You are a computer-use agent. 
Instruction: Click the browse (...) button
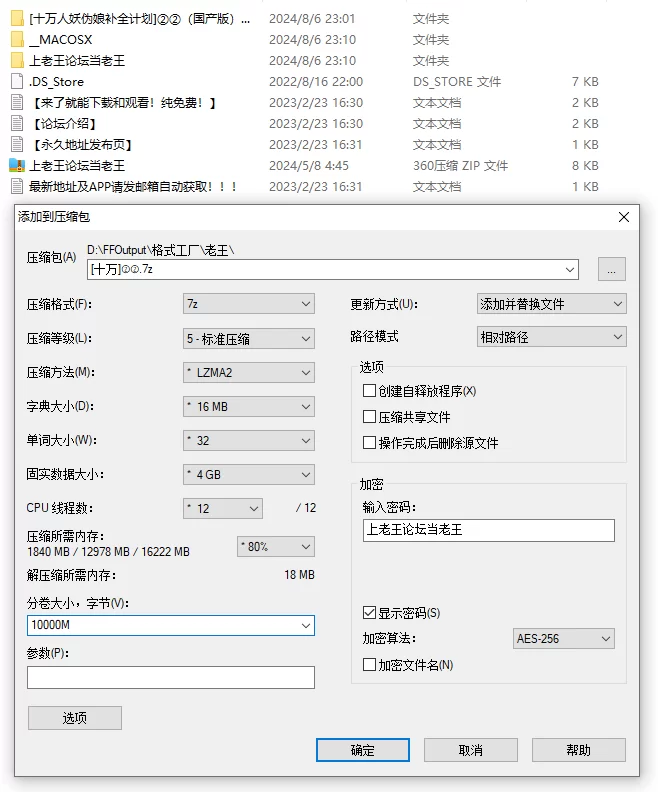point(612,269)
